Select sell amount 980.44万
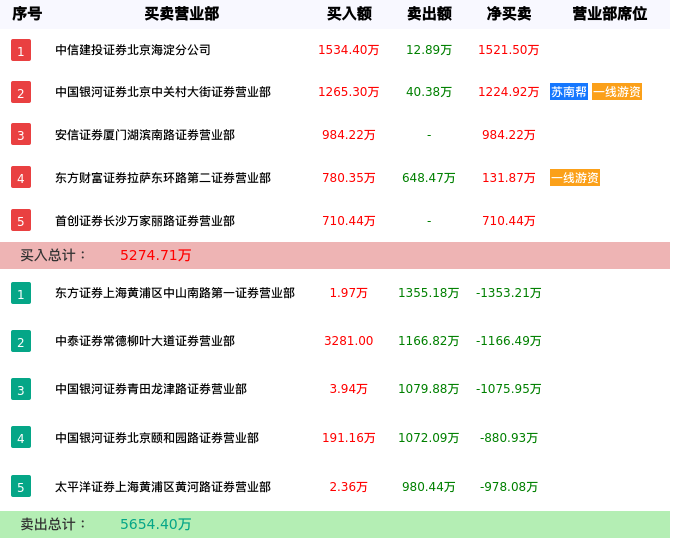The image size is (676, 540). click(429, 487)
